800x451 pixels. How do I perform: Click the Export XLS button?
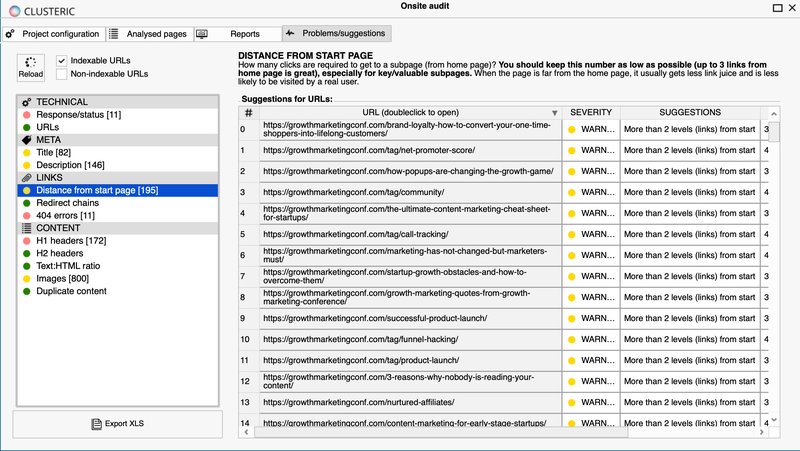click(x=117, y=424)
